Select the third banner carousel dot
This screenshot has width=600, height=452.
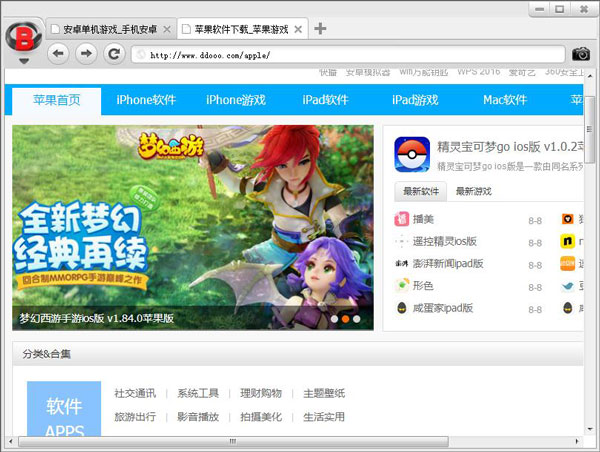pos(356,319)
